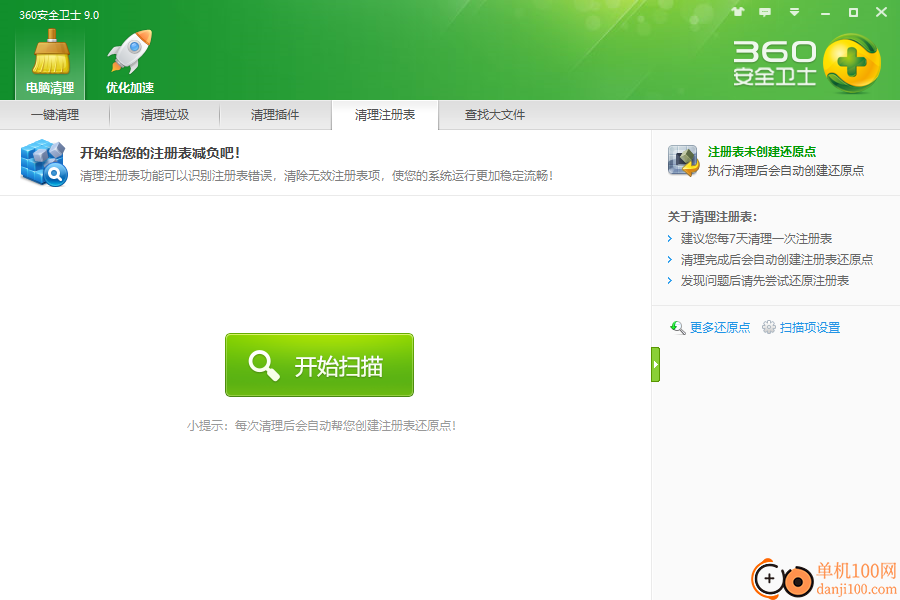
Task: Open the main menu dropdown arrow icon
Action: click(x=794, y=11)
